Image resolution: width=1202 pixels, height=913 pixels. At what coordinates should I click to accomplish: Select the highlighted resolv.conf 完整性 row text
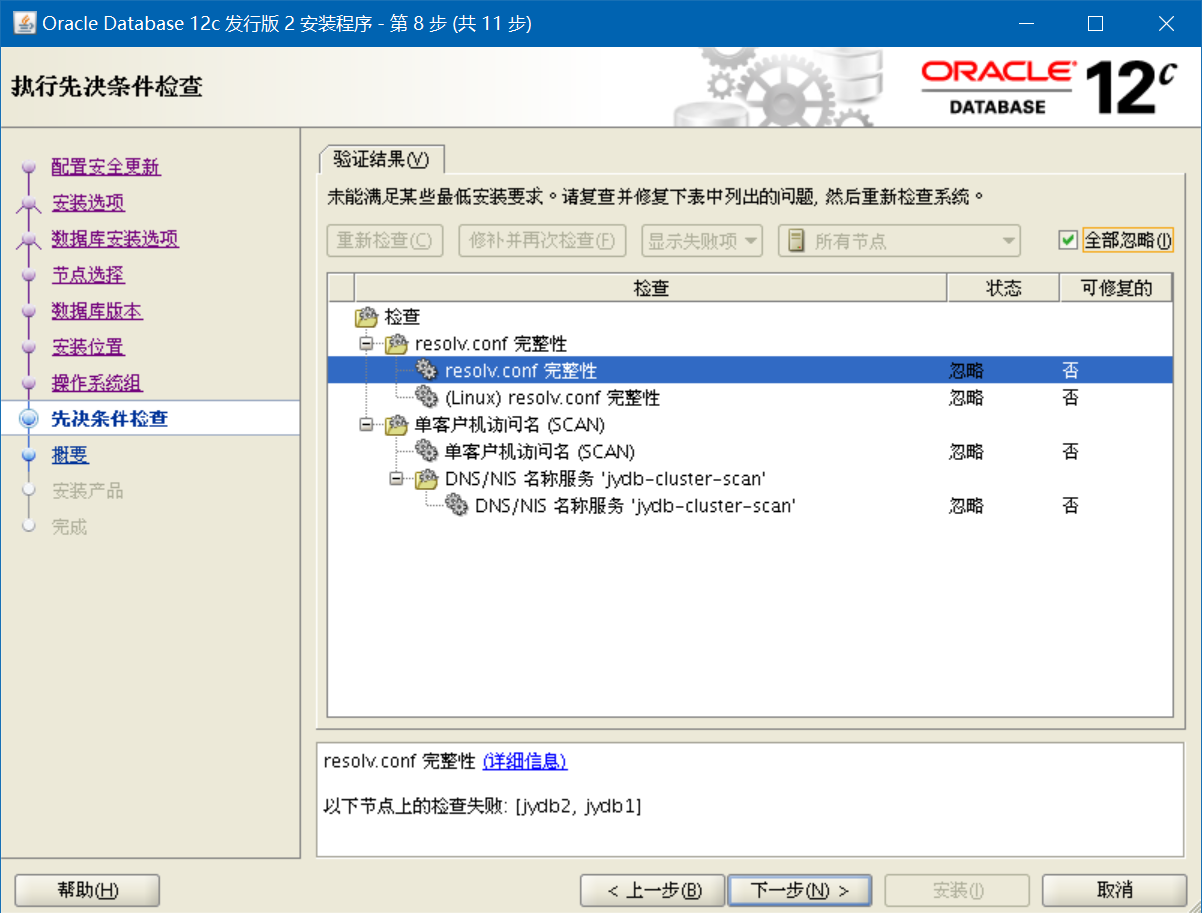click(x=520, y=371)
